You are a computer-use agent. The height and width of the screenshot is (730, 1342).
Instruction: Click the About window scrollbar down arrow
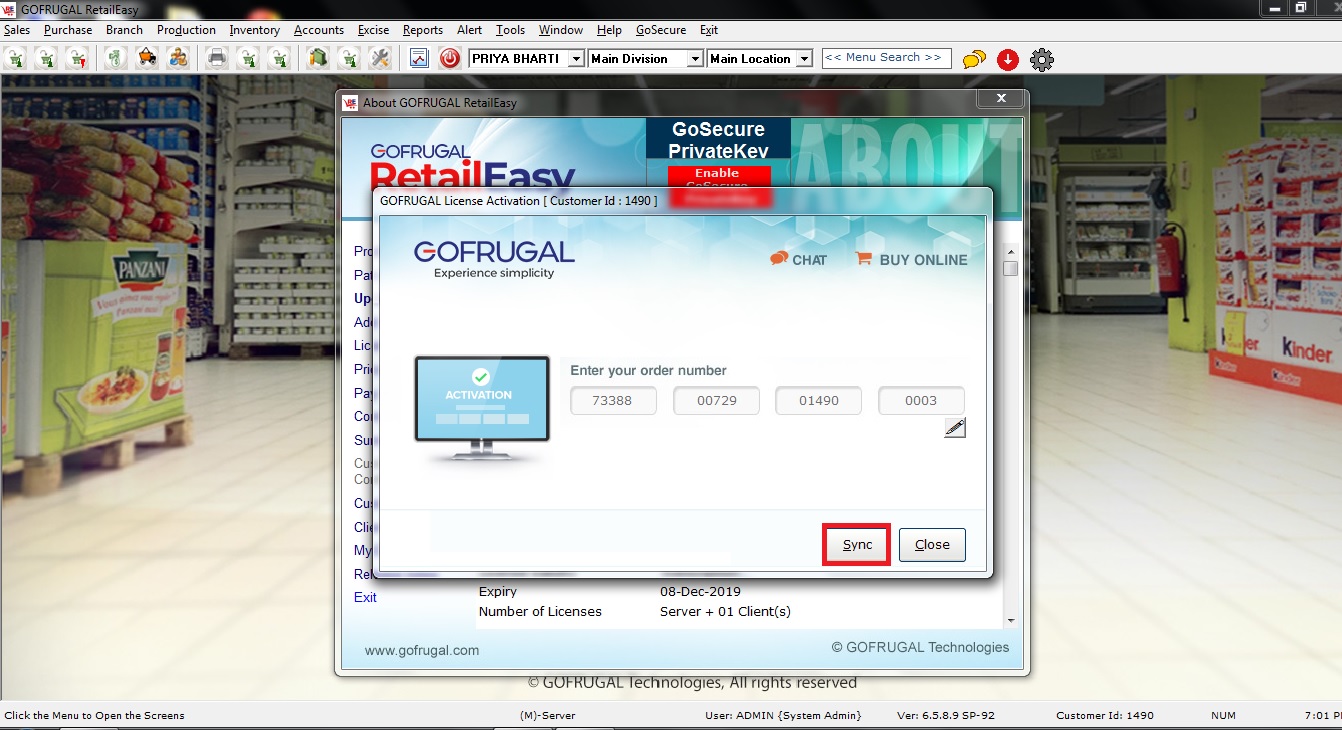click(1010, 621)
